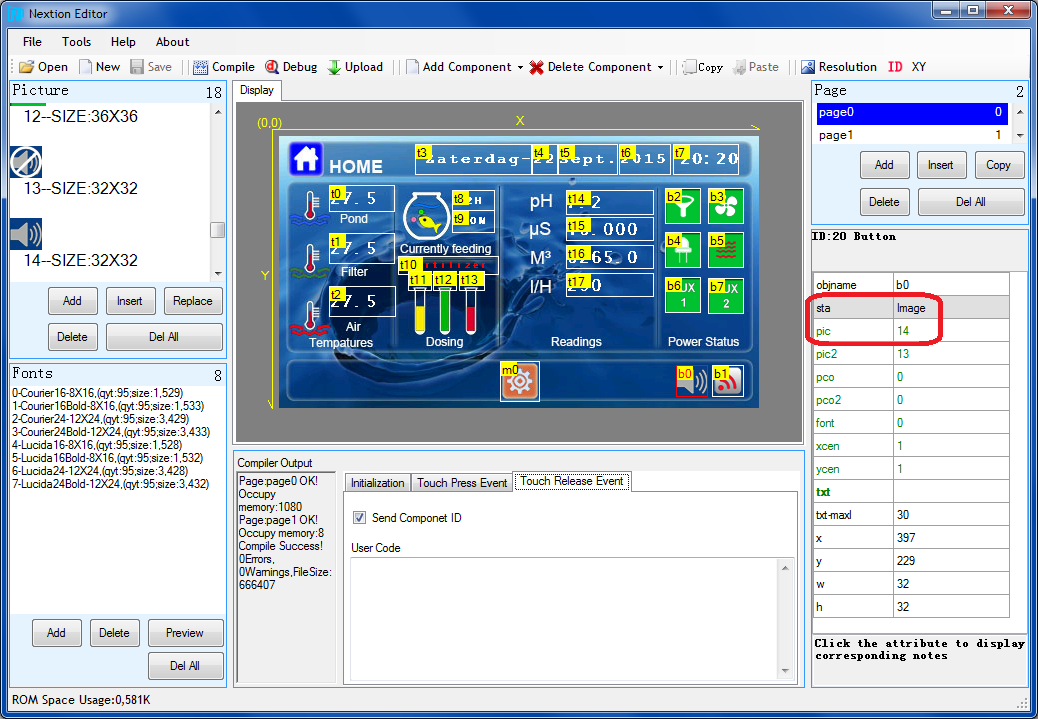
Task: Select the speaker picture 14 thumbnail
Action: [x=26, y=234]
